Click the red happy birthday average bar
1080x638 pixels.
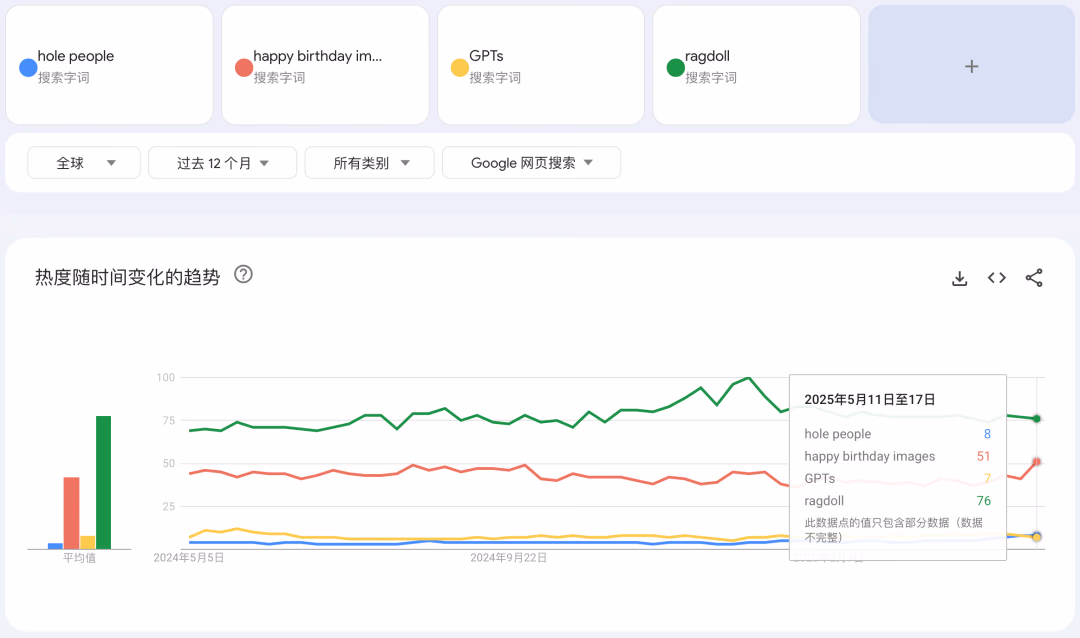coord(72,513)
